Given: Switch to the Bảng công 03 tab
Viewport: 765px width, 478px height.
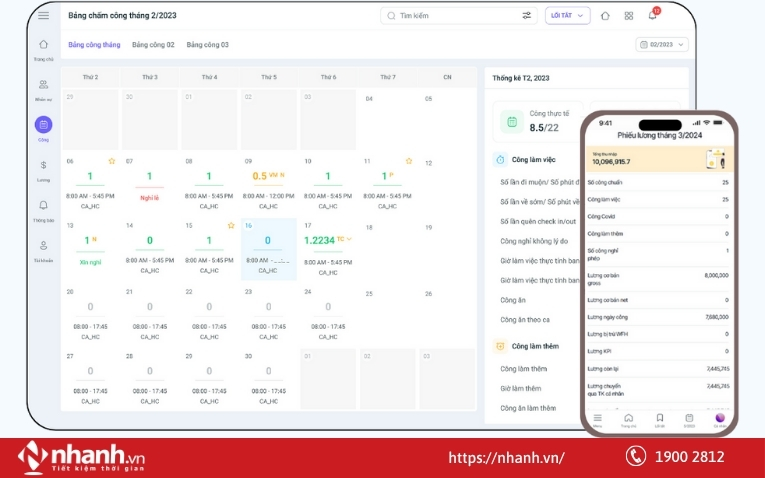Looking at the screenshot, I should (x=207, y=45).
